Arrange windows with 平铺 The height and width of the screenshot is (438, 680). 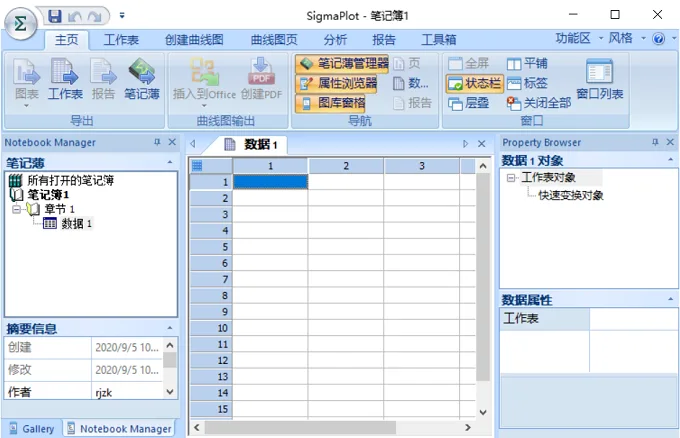tap(527, 64)
